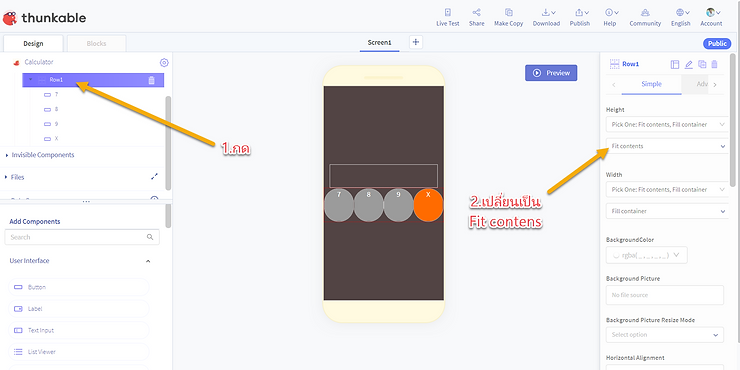This screenshot has height=370, width=740.
Task: Switch to the Design tab
Action: click(x=33, y=43)
